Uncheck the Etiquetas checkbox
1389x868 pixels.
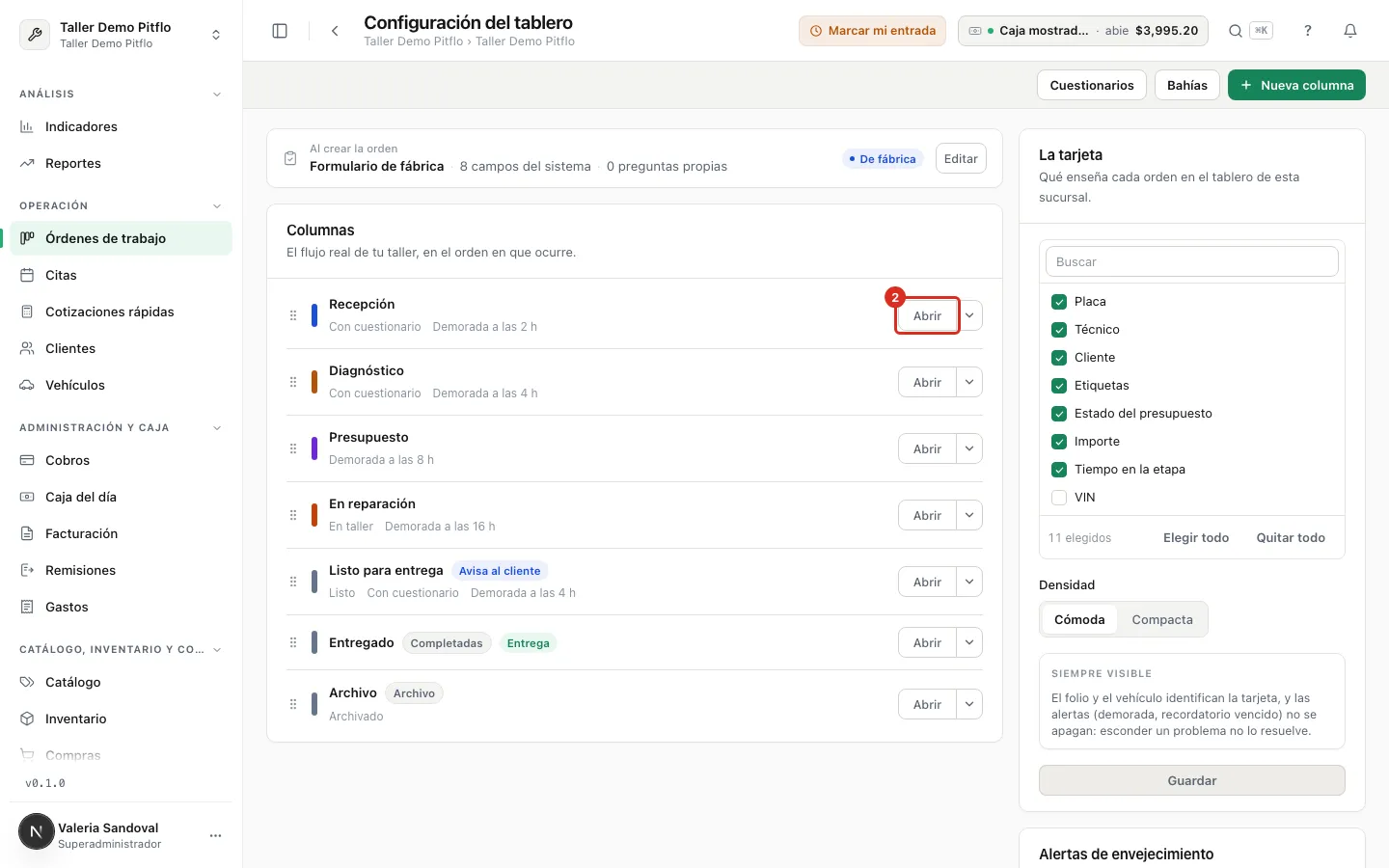(1059, 385)
